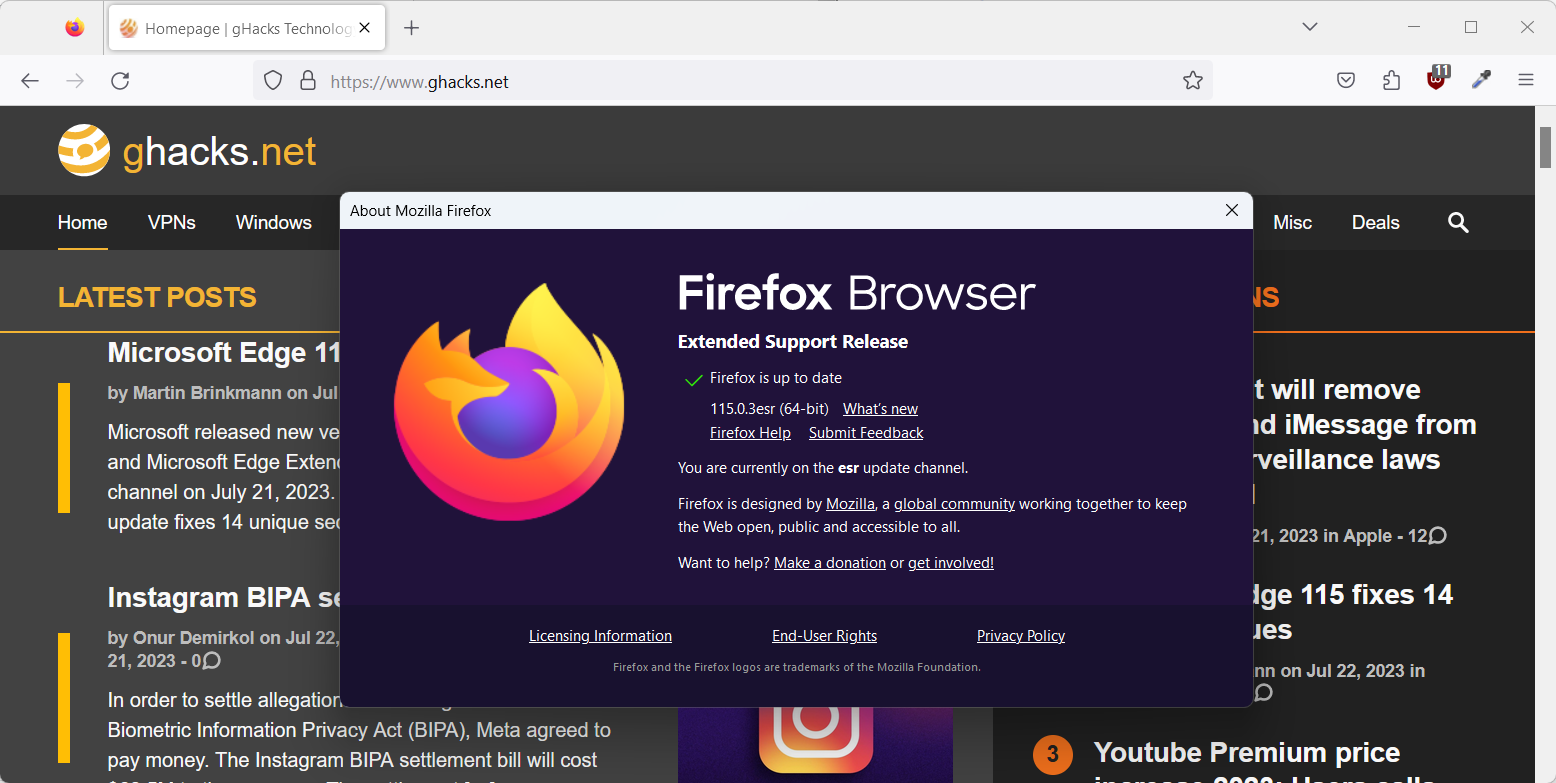Follow the Mozilla link
The width and height of the screenshot is (1556, 783).
click(x=850, y=504)
